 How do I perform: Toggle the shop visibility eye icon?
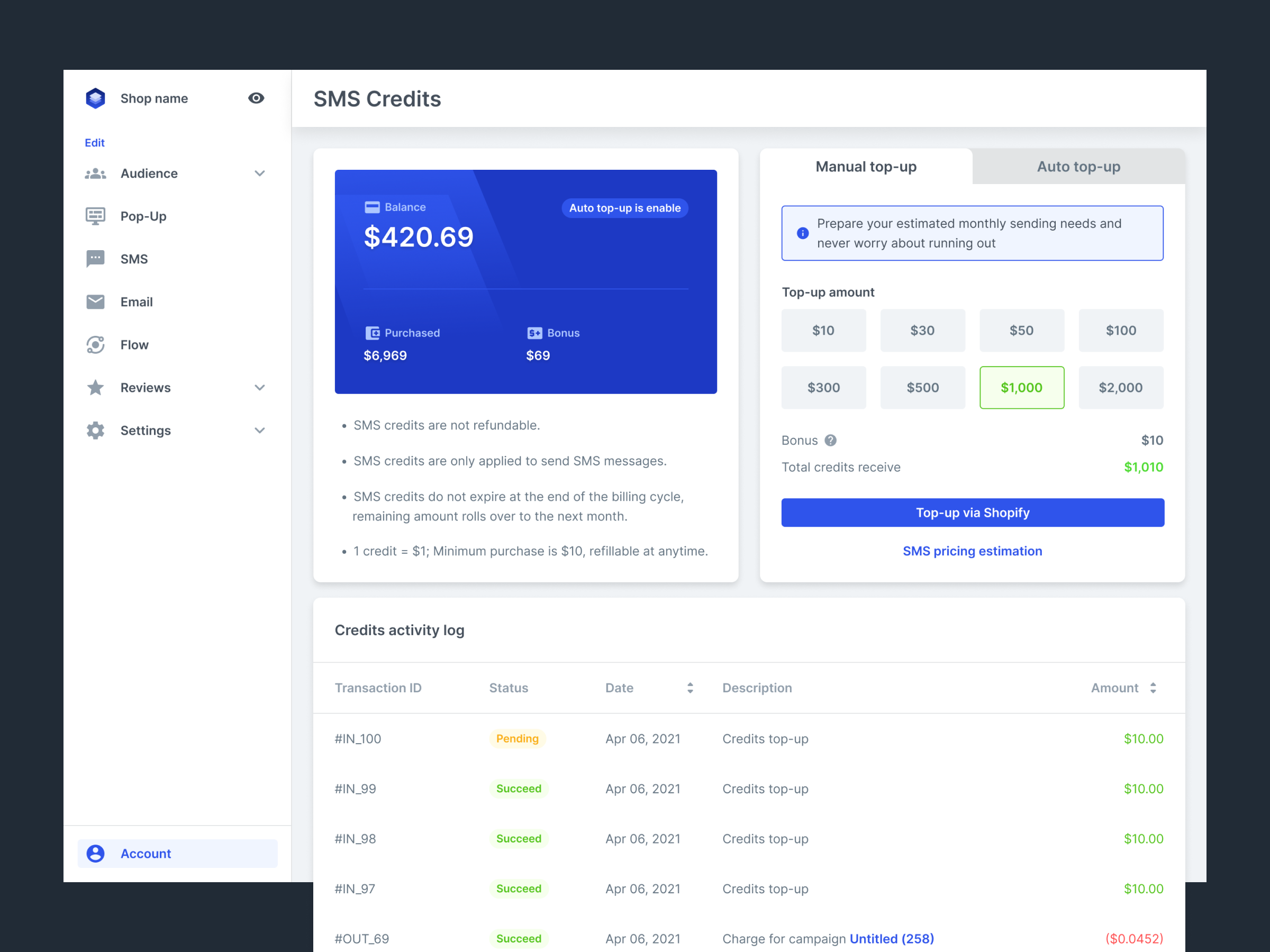[x=256, y=98]
